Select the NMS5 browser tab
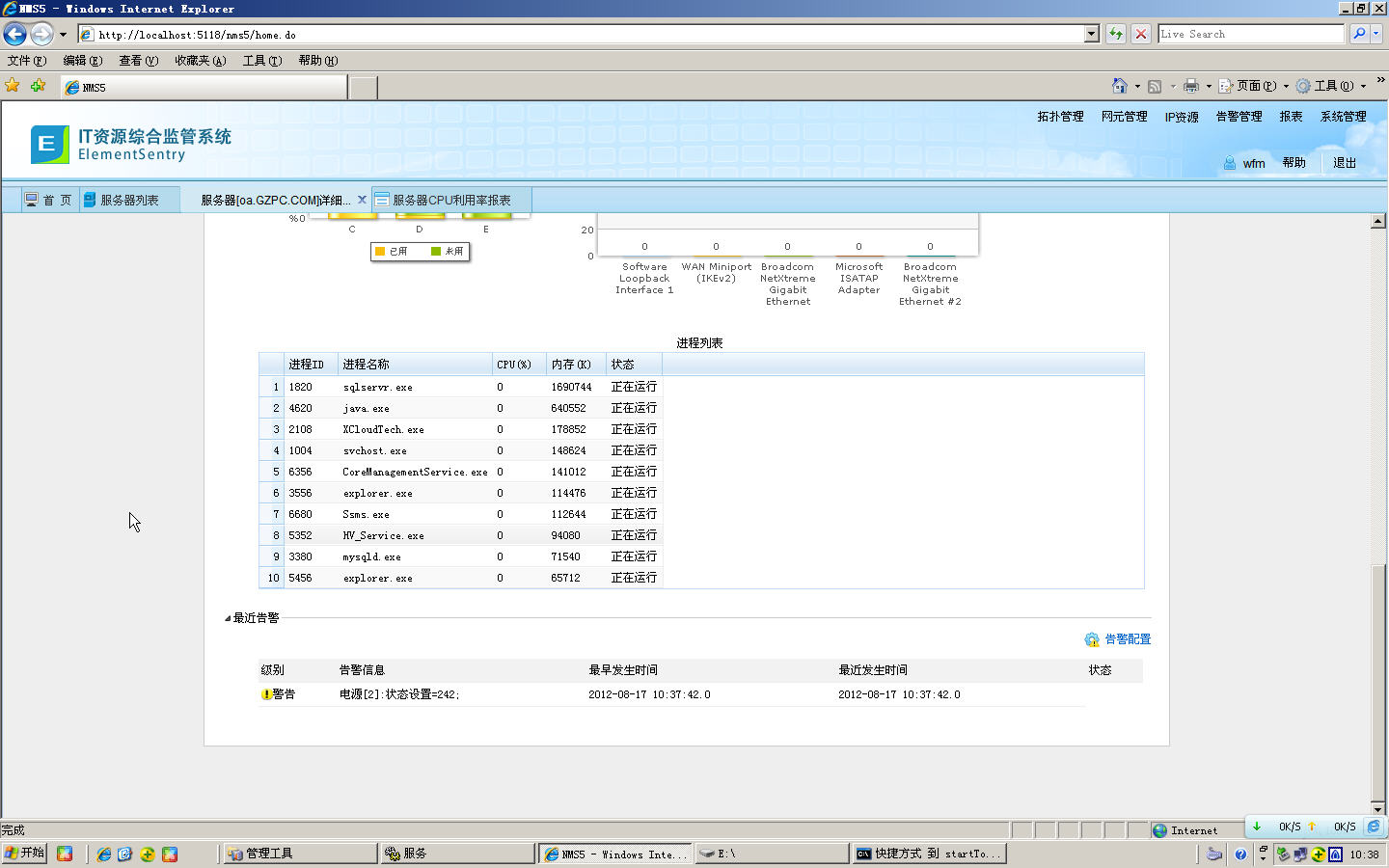The width and height of the screenshot is (1389, 868). pyautogui.click(x=204, y=87)
